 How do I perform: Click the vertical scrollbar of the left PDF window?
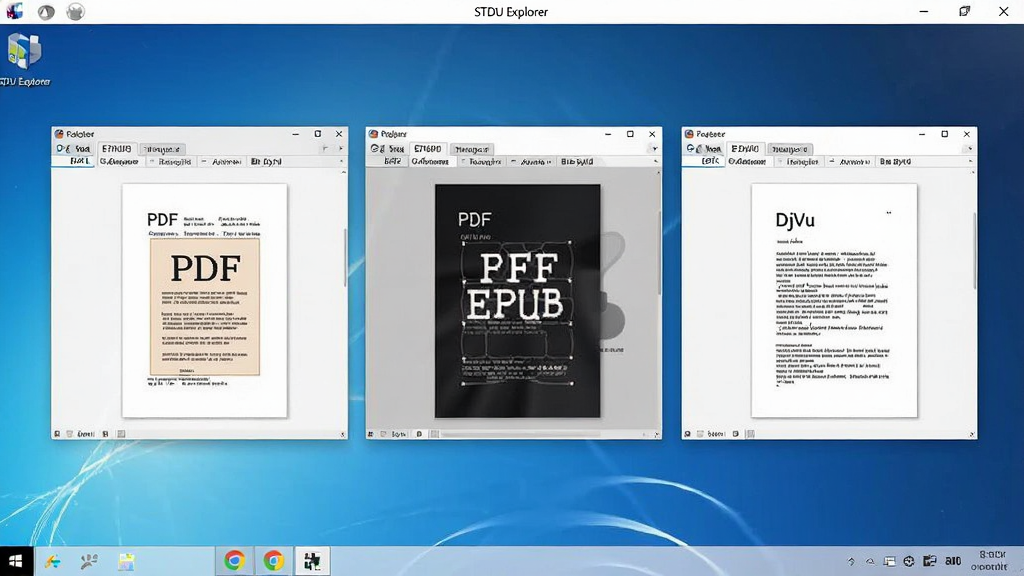point(345,258)
